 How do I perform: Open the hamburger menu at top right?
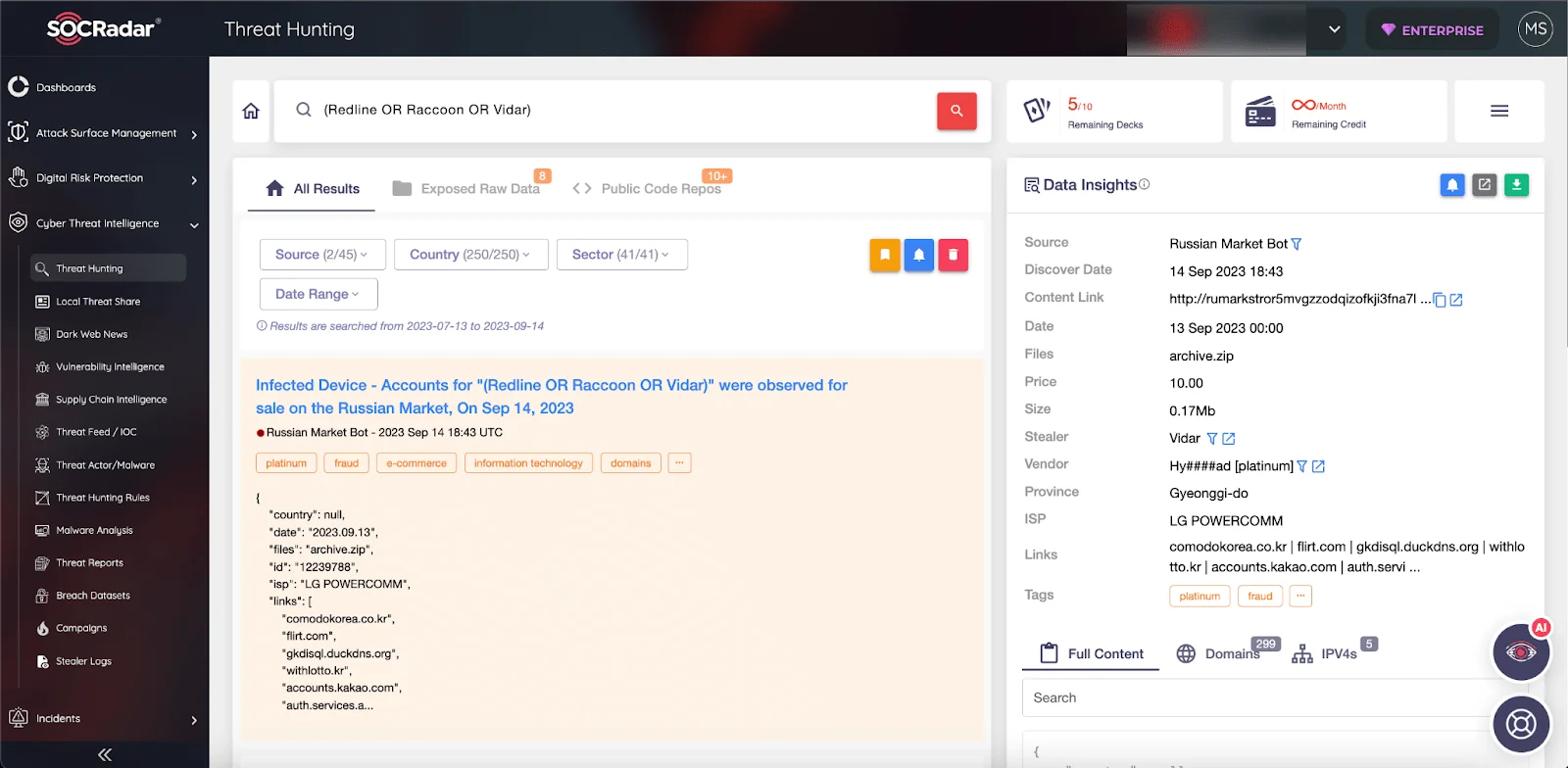[1499, 111]
